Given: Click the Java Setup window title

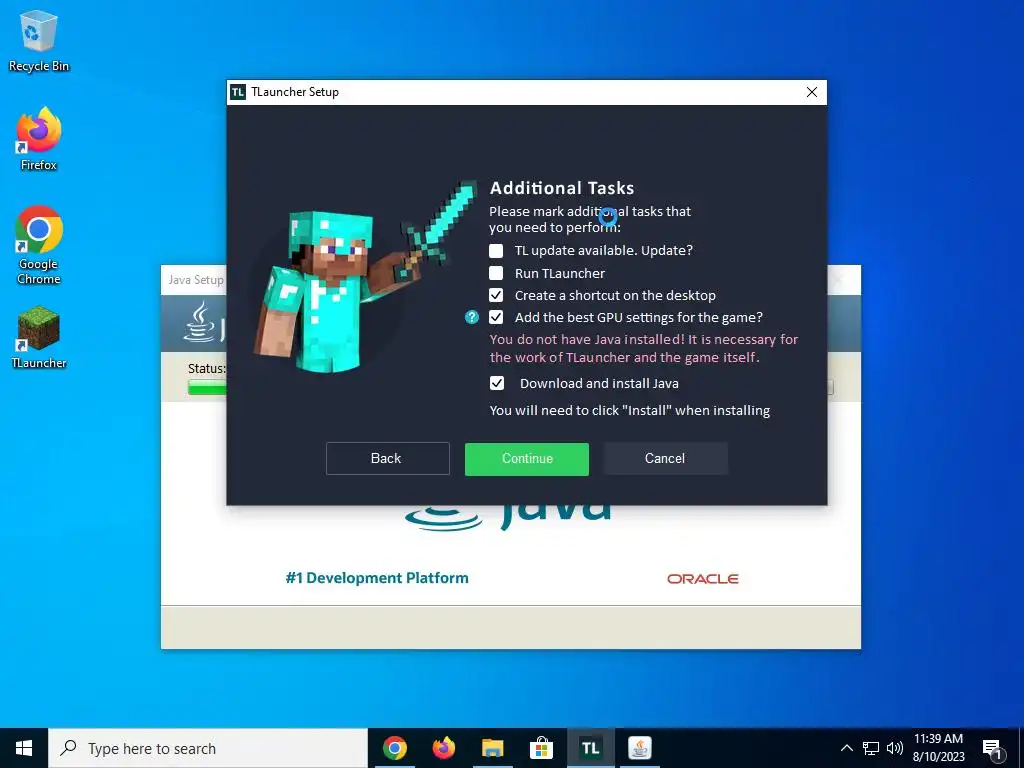Looking at the screenshot, I should [196, 280].
